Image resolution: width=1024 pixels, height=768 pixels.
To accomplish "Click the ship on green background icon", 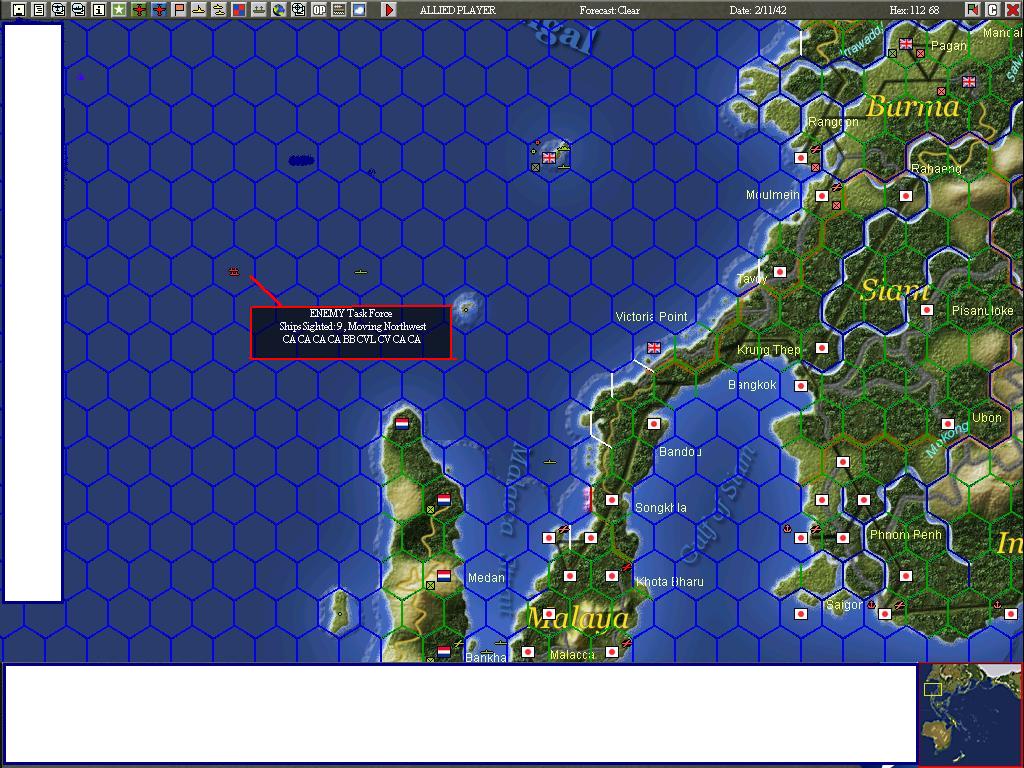I will (x=259, y=10).
